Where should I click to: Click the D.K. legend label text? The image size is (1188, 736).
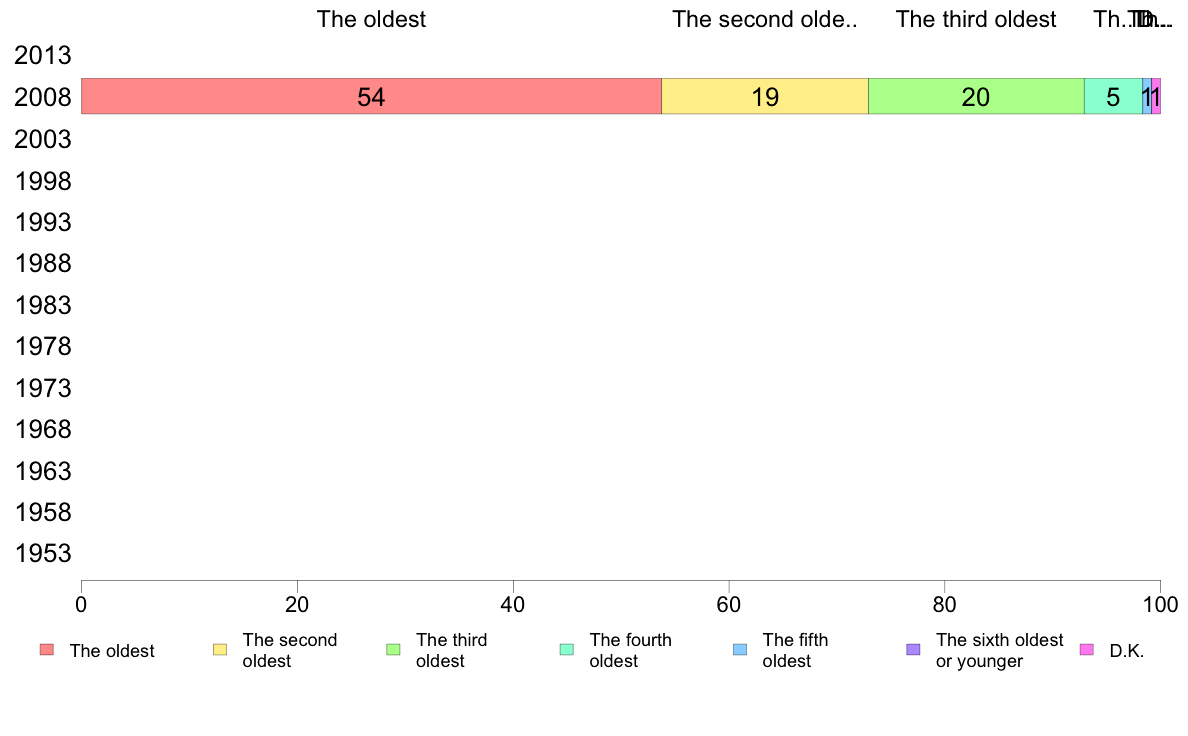[x=1127, y=651]
